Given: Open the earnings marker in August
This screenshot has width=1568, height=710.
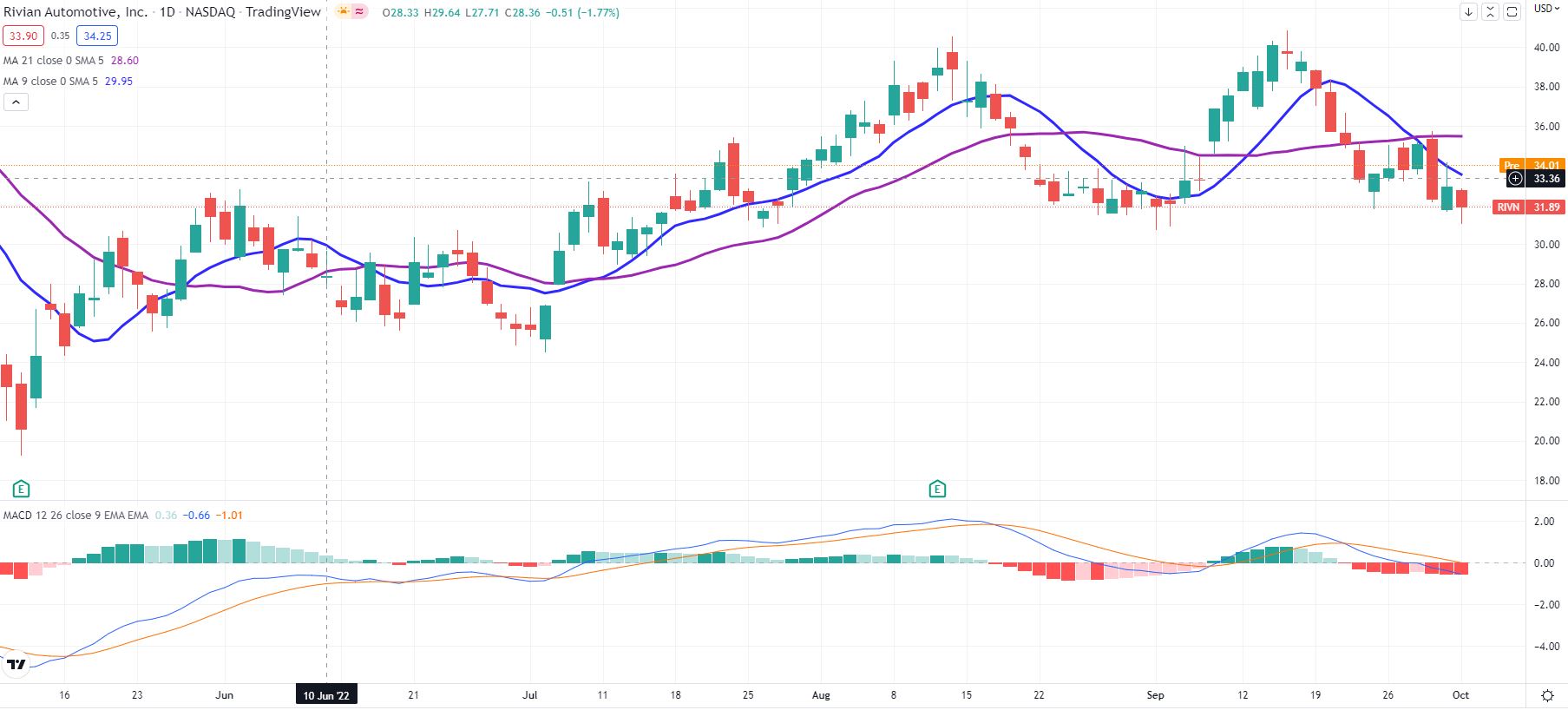Looking at the screenshot, I should (937, 489).
